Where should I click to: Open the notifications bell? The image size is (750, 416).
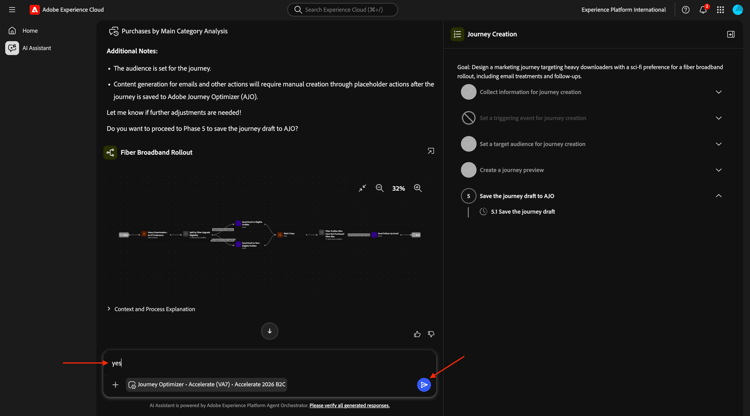(703, 10)
